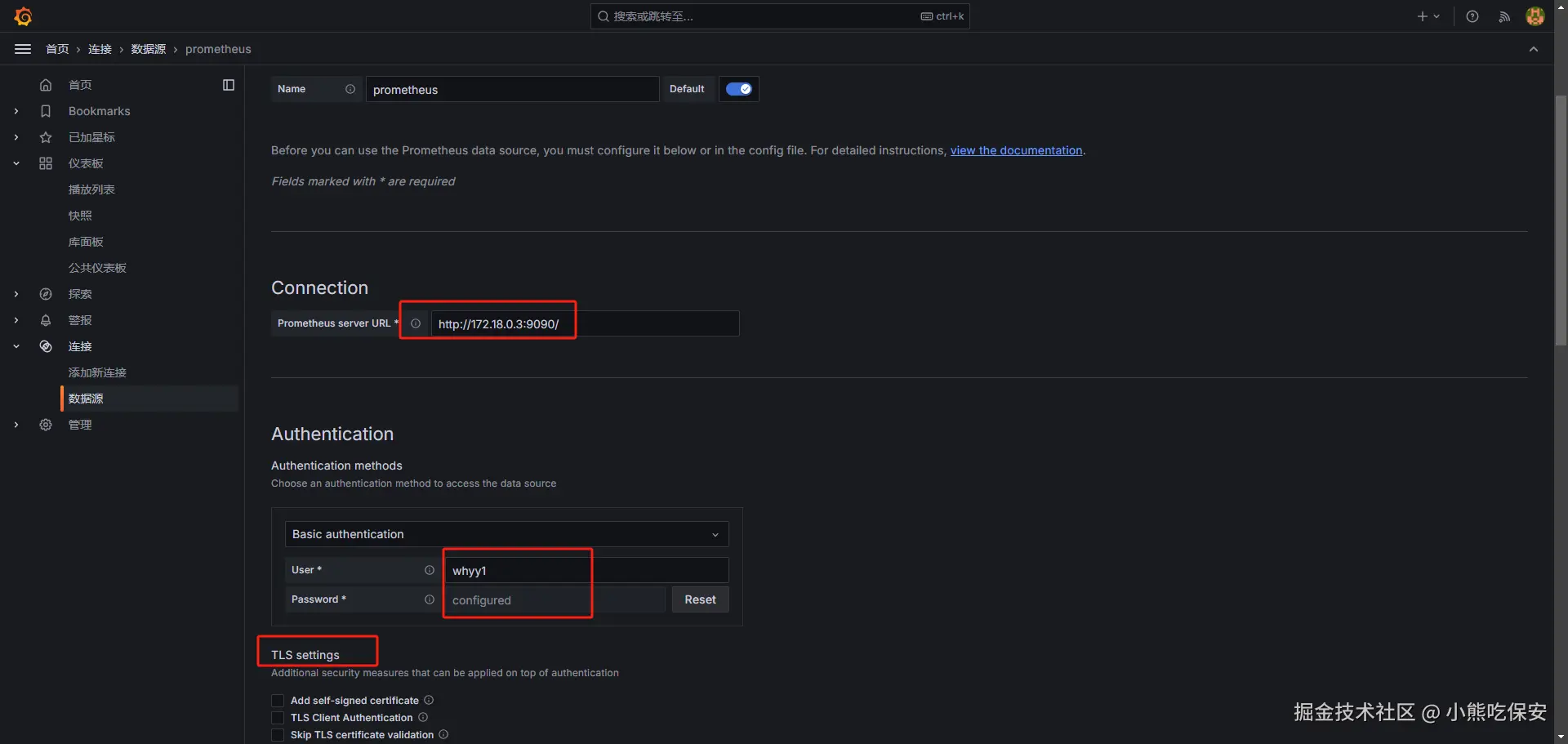
Task: Click the info icon next to Password
Action: (x=430, y=599)
